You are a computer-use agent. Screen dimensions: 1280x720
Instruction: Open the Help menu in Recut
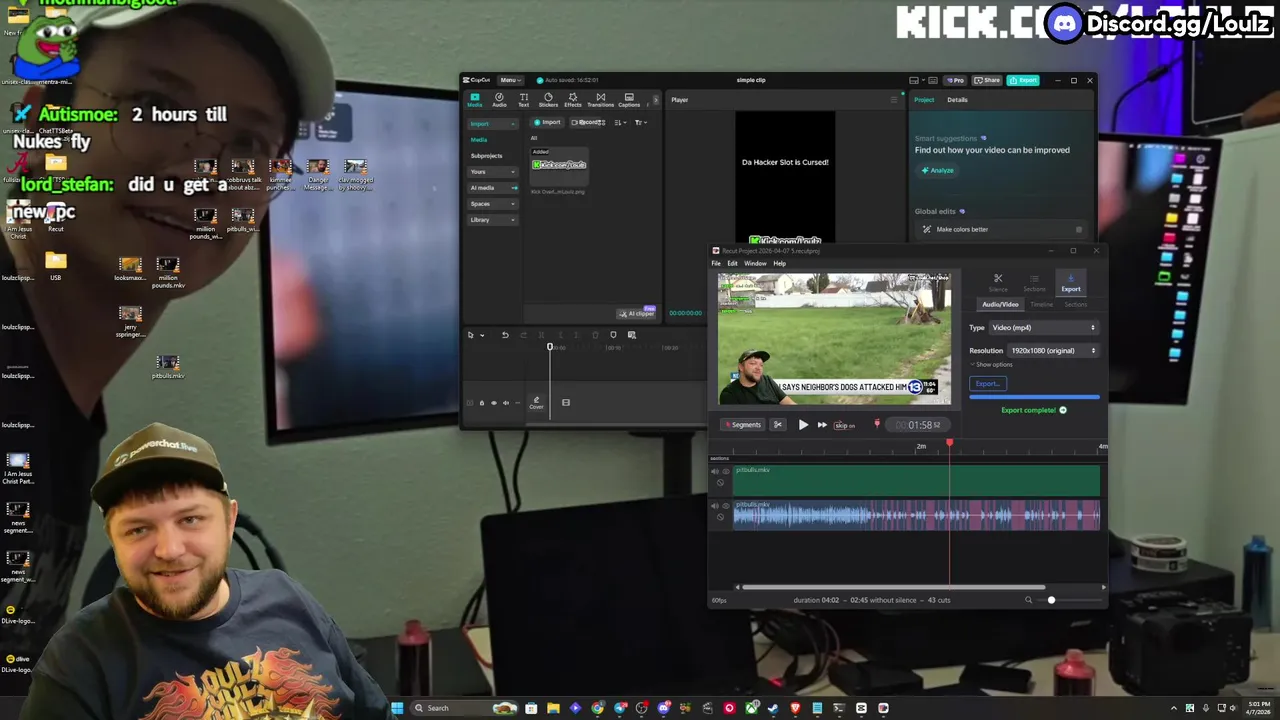(780, 264)
